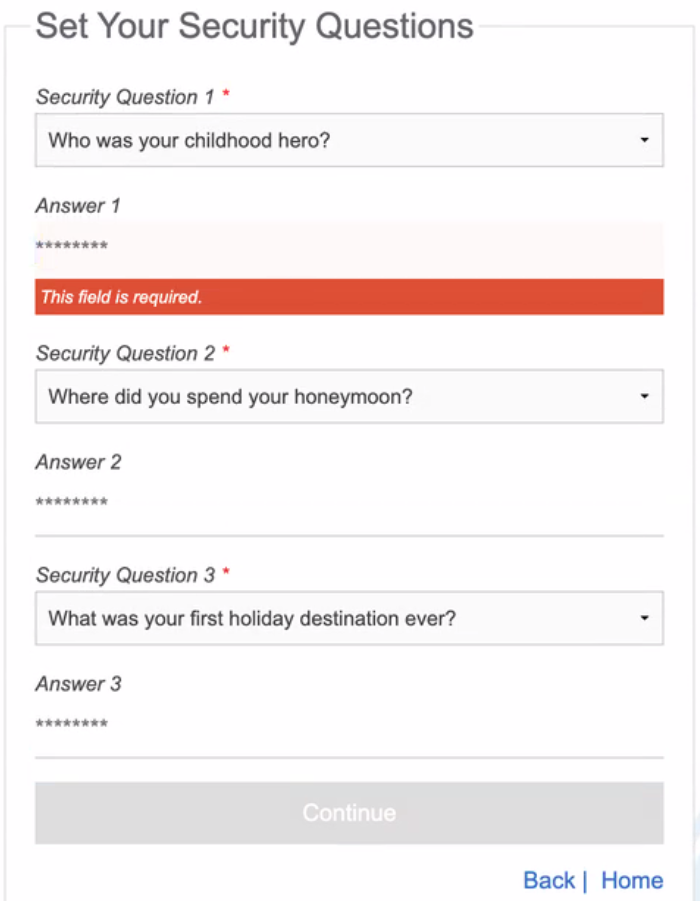The height and width of the screenshot is (901, 700).
Task: Open the Security Question 3 dropdown
Action: [349, 618]
